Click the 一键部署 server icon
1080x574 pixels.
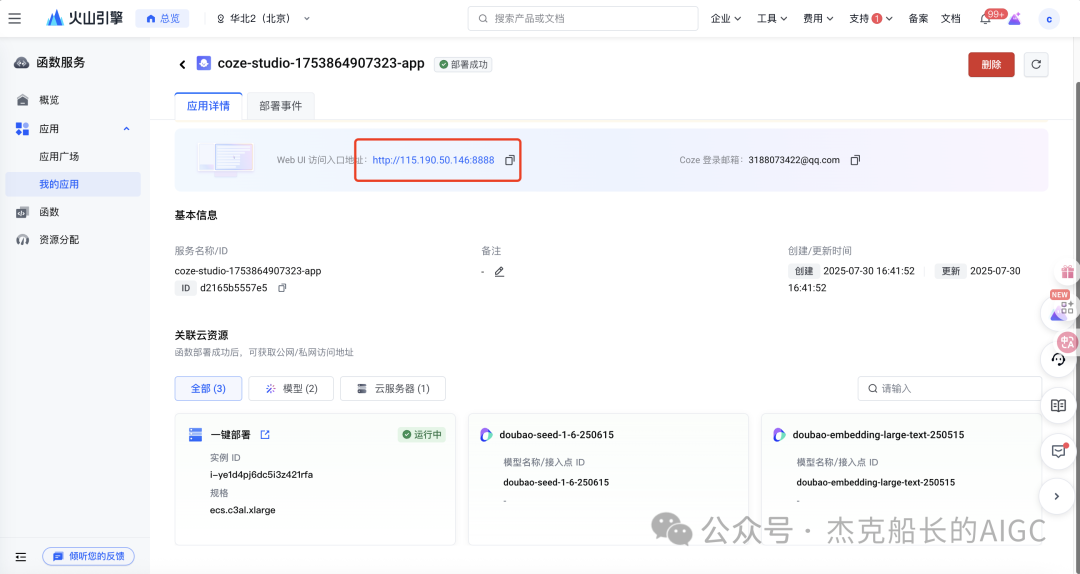196,435
